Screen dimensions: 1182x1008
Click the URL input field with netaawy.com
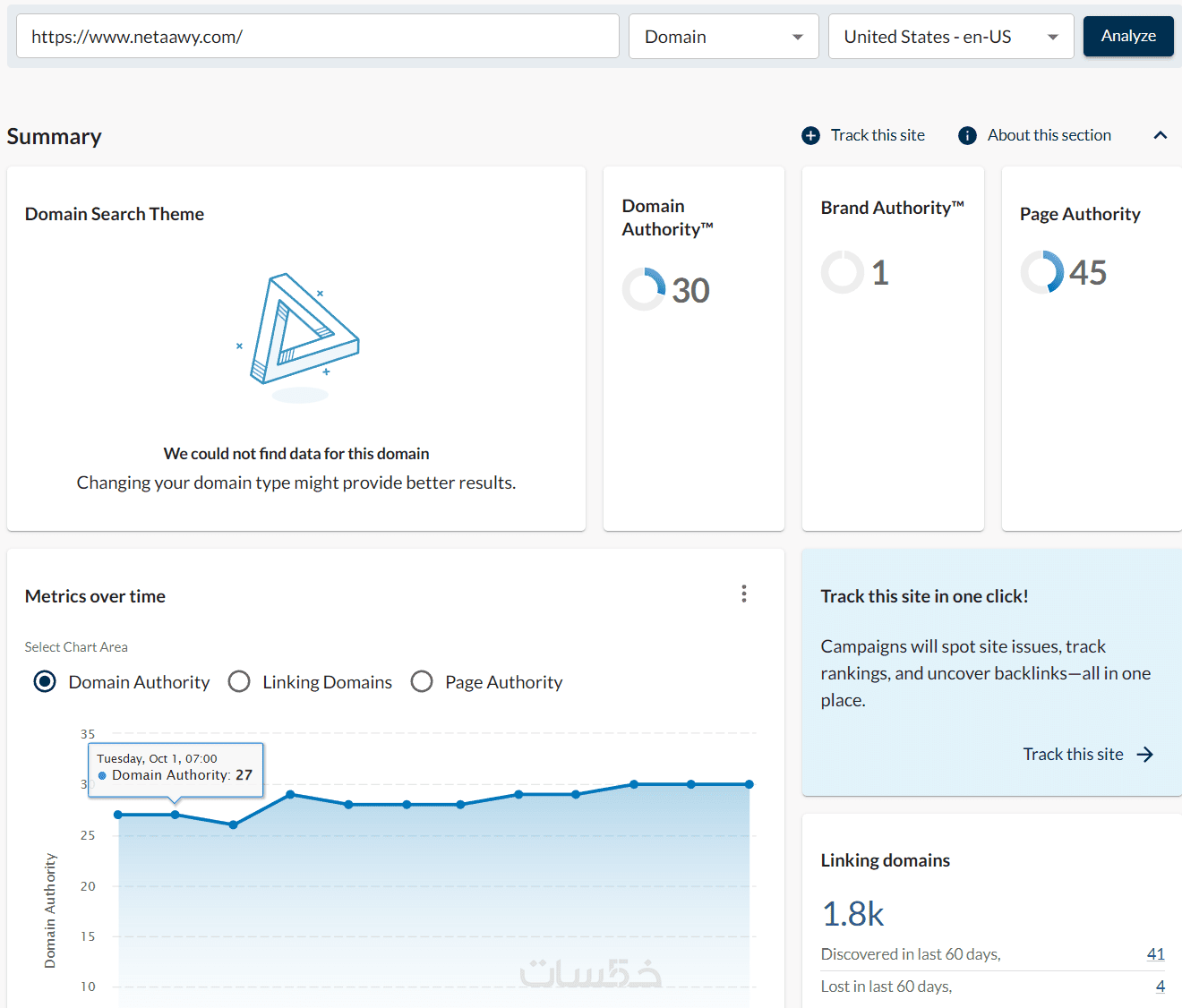318,37
